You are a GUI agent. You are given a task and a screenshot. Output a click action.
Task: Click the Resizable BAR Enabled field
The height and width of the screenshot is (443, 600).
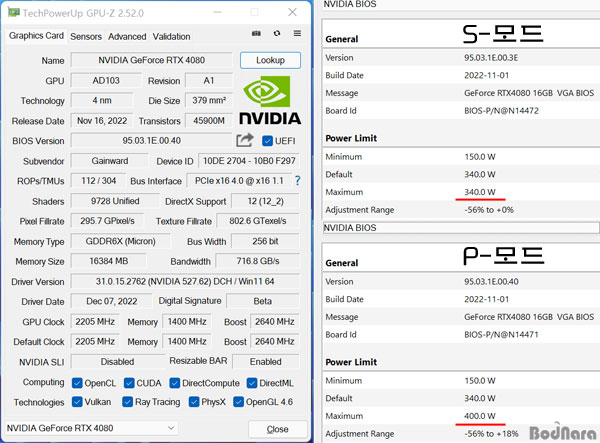coord(266,362)
